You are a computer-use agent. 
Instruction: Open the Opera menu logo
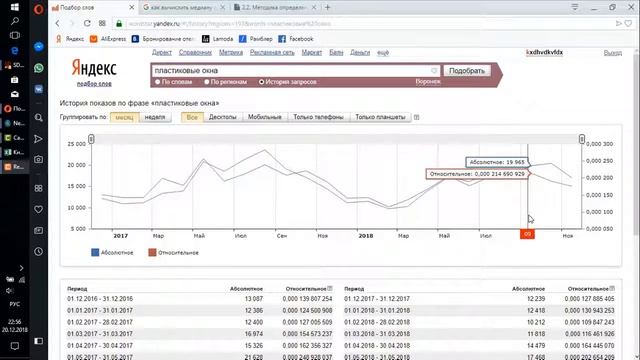tap(39, 9)
